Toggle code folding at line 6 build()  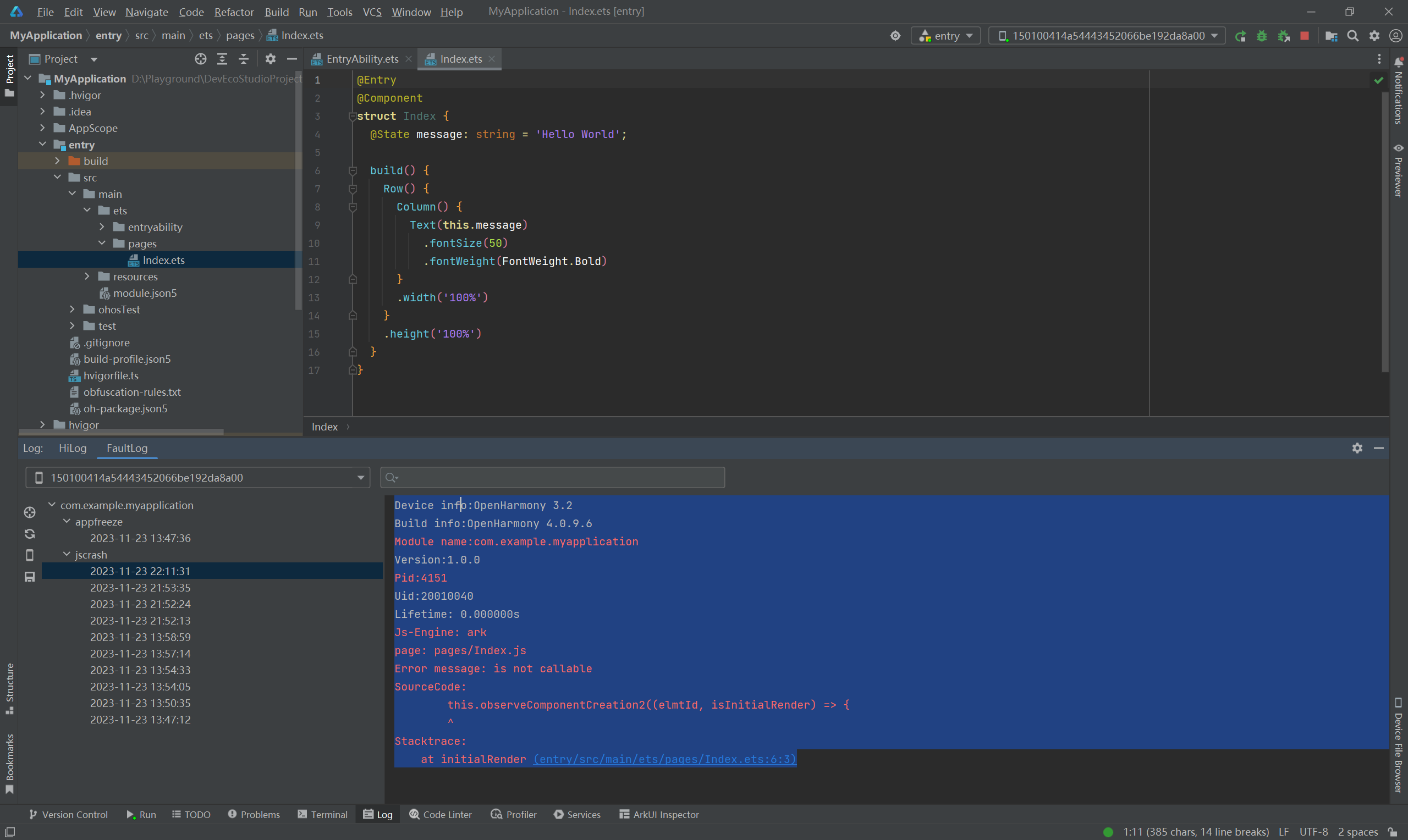coord(353,170)
